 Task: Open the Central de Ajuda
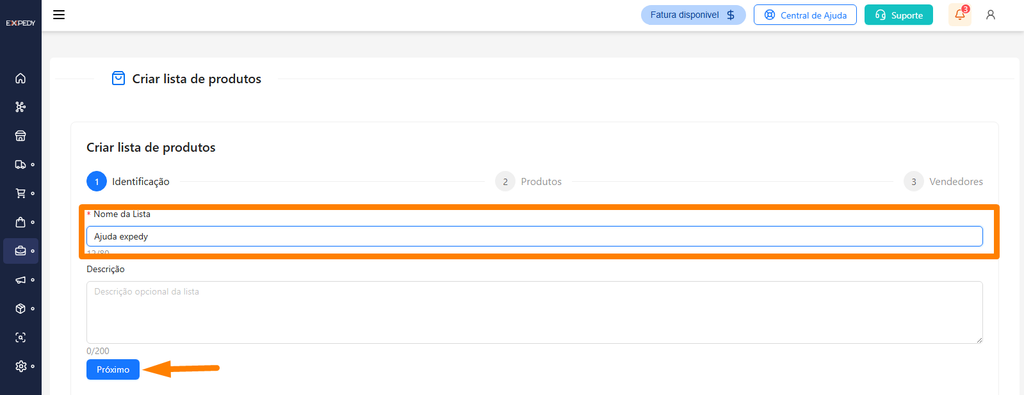pyautogui.click(x=805, y=14)
